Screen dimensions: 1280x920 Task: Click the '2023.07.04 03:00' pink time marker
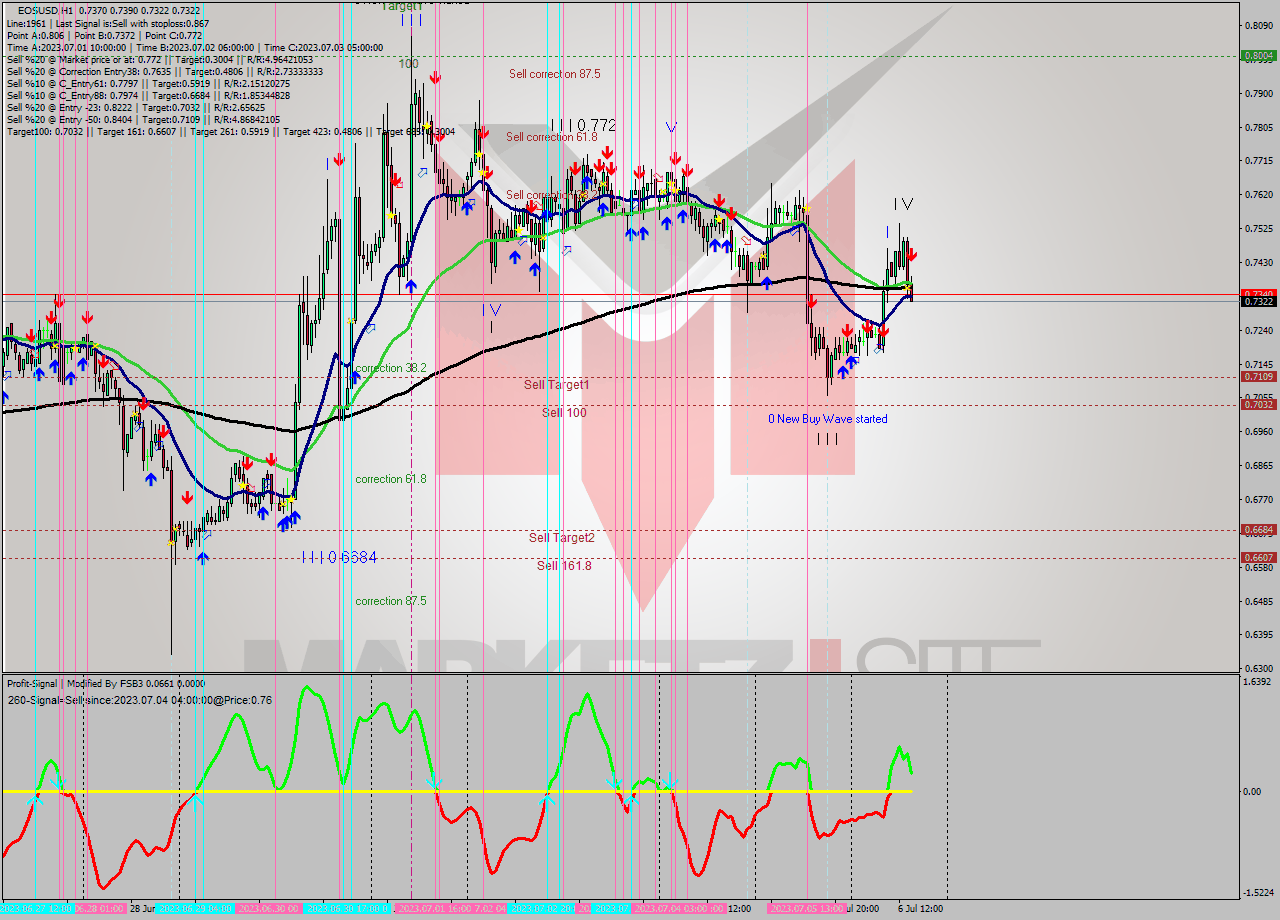coord(679,909)
